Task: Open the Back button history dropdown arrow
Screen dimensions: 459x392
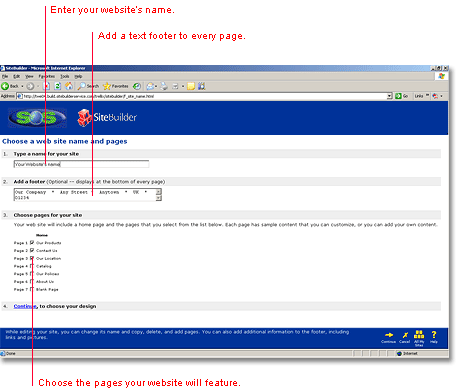Action: click(22, 86)
